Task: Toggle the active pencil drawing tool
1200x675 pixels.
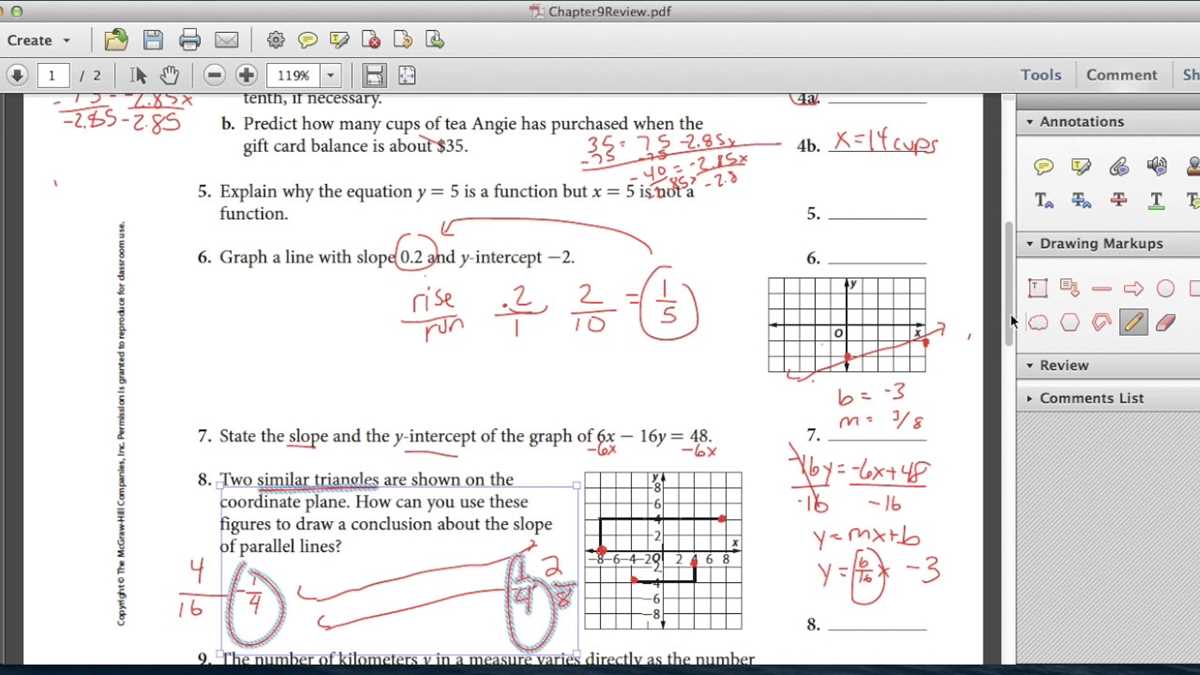Action: coord(1133,322)
